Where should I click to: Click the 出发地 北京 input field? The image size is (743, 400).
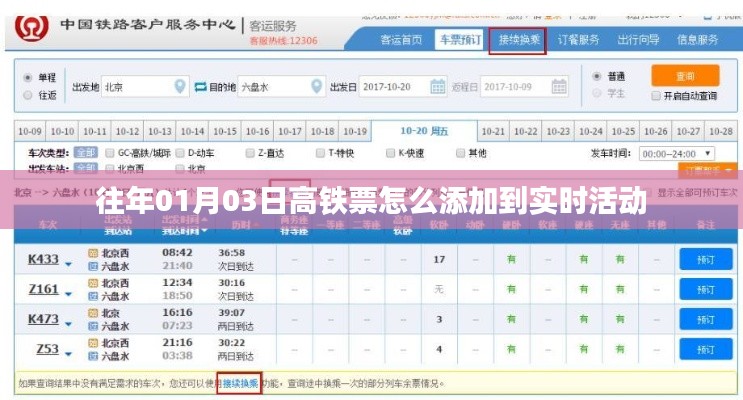pos(138,87)
